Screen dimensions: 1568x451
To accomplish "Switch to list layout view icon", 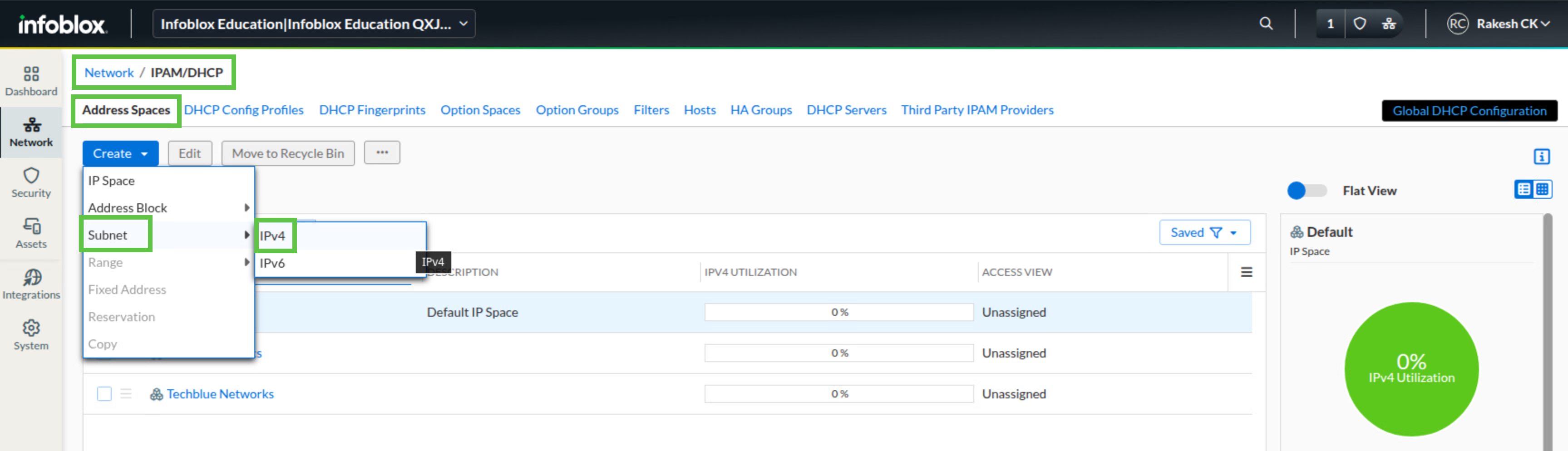I will coord(1524,189).
